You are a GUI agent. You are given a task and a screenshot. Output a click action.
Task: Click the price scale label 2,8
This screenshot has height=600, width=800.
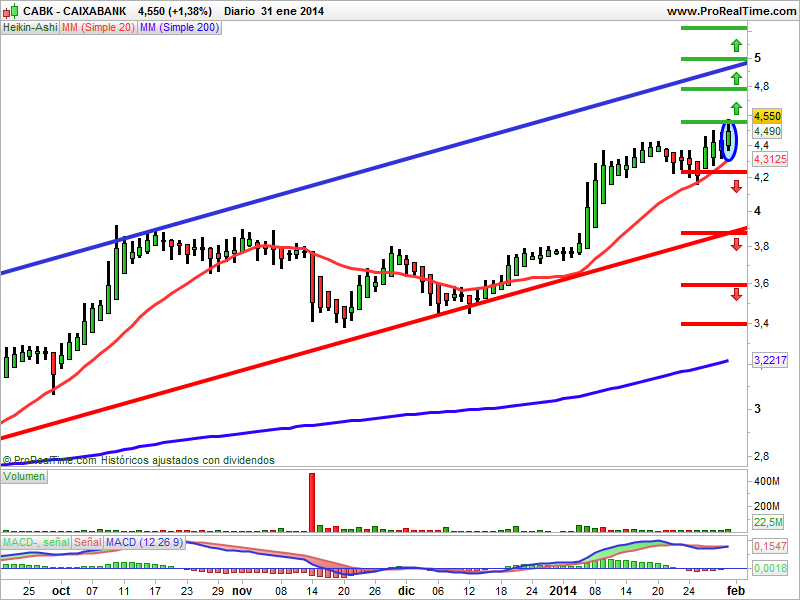coord(761,456)
